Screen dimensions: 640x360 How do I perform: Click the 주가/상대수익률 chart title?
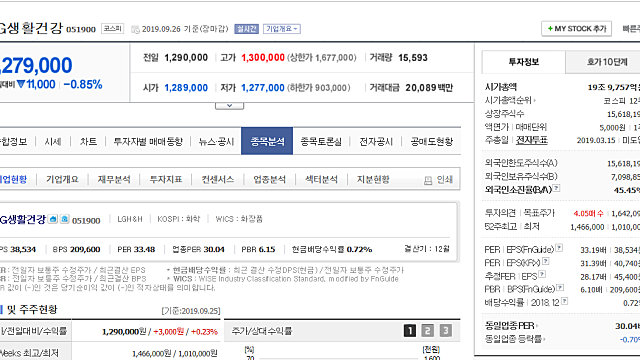click(262, 331)
